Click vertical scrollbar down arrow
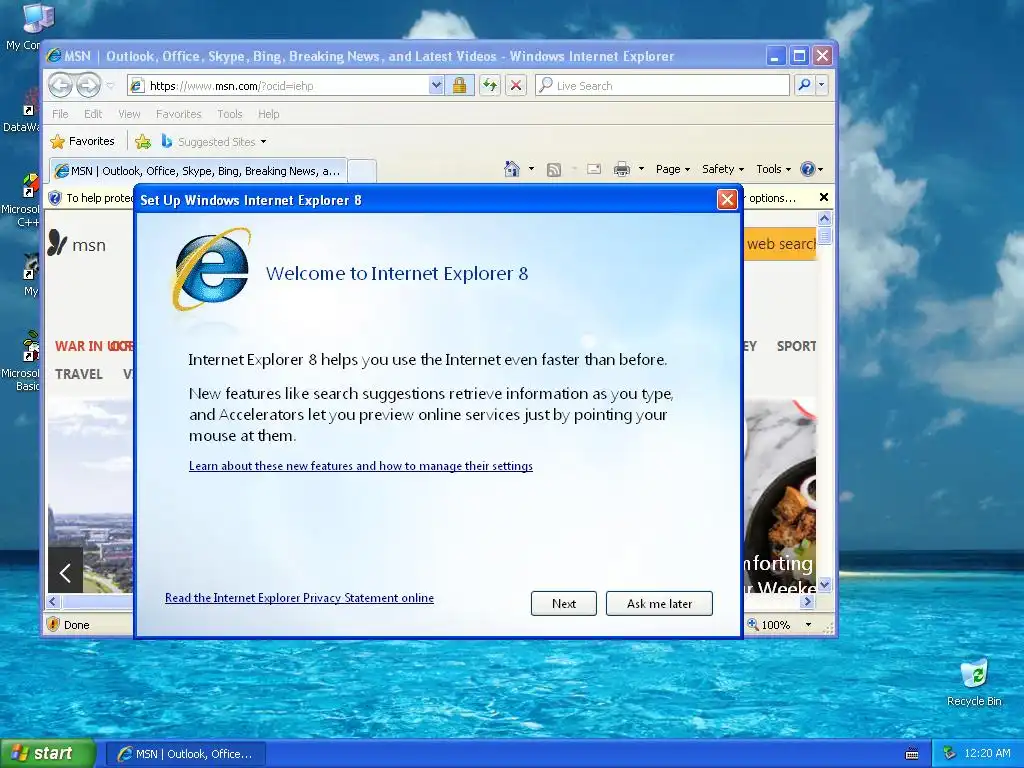1024x768 pixels. (824, 584)
